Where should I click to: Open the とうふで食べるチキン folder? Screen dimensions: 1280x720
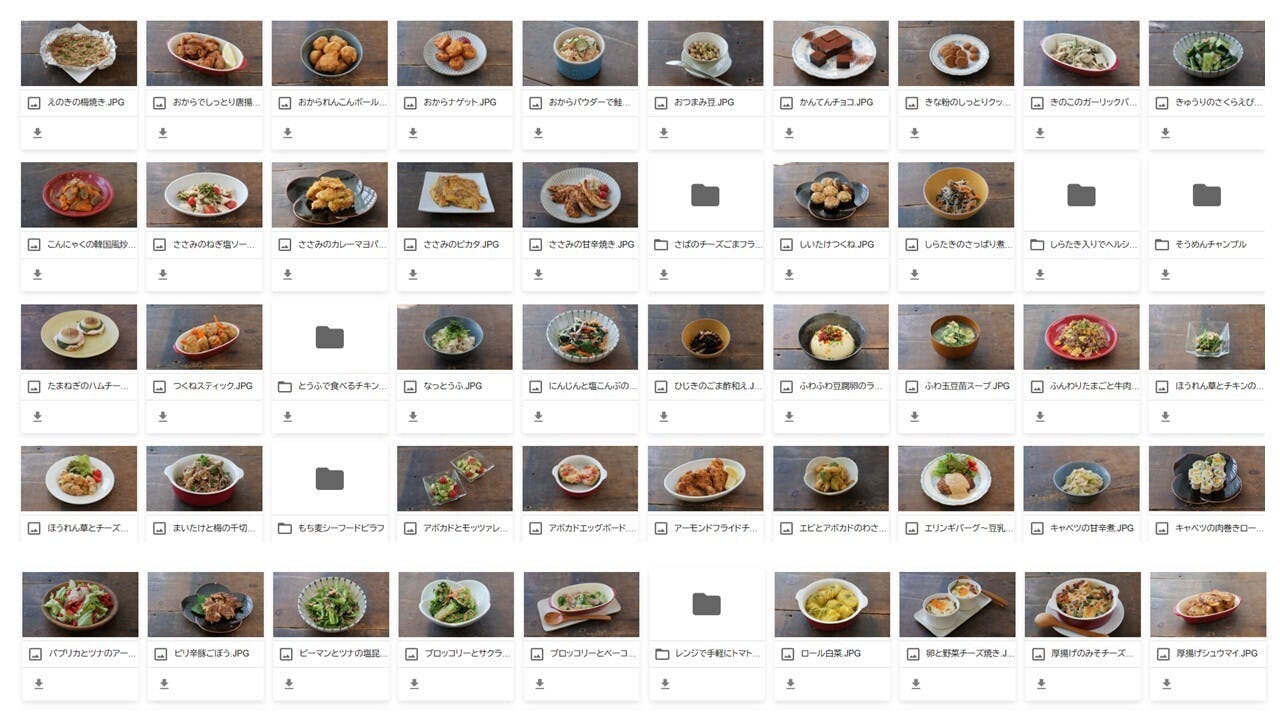329,337
